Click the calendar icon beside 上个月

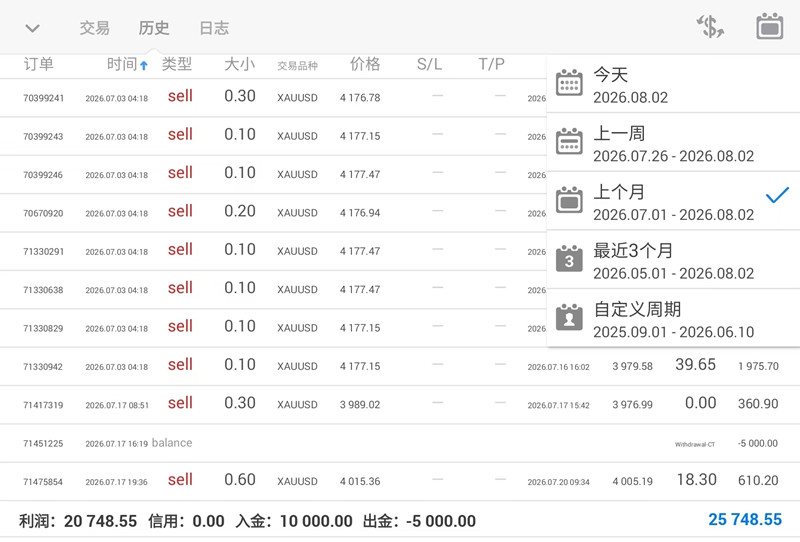(569, 200)
